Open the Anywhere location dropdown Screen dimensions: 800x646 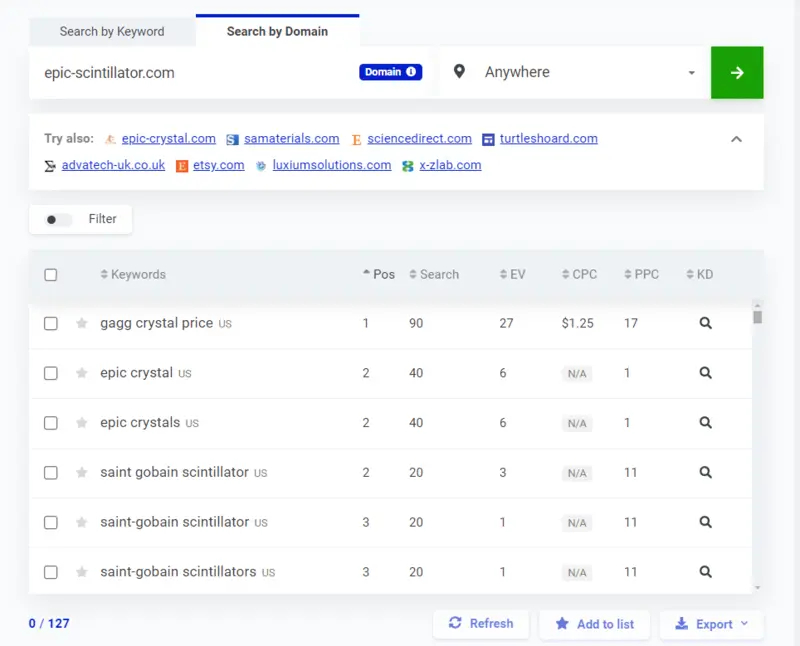[574, 72]
